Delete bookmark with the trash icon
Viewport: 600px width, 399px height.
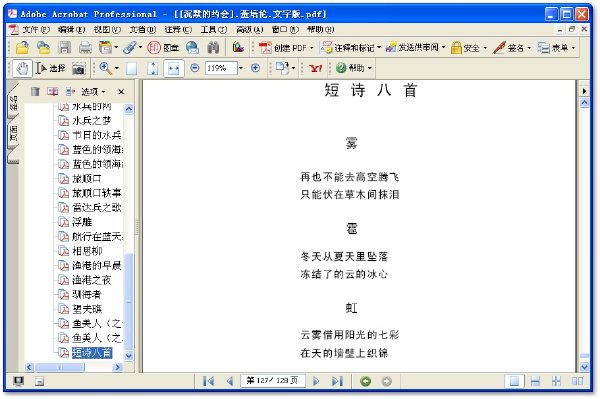(x=35, y=91)
